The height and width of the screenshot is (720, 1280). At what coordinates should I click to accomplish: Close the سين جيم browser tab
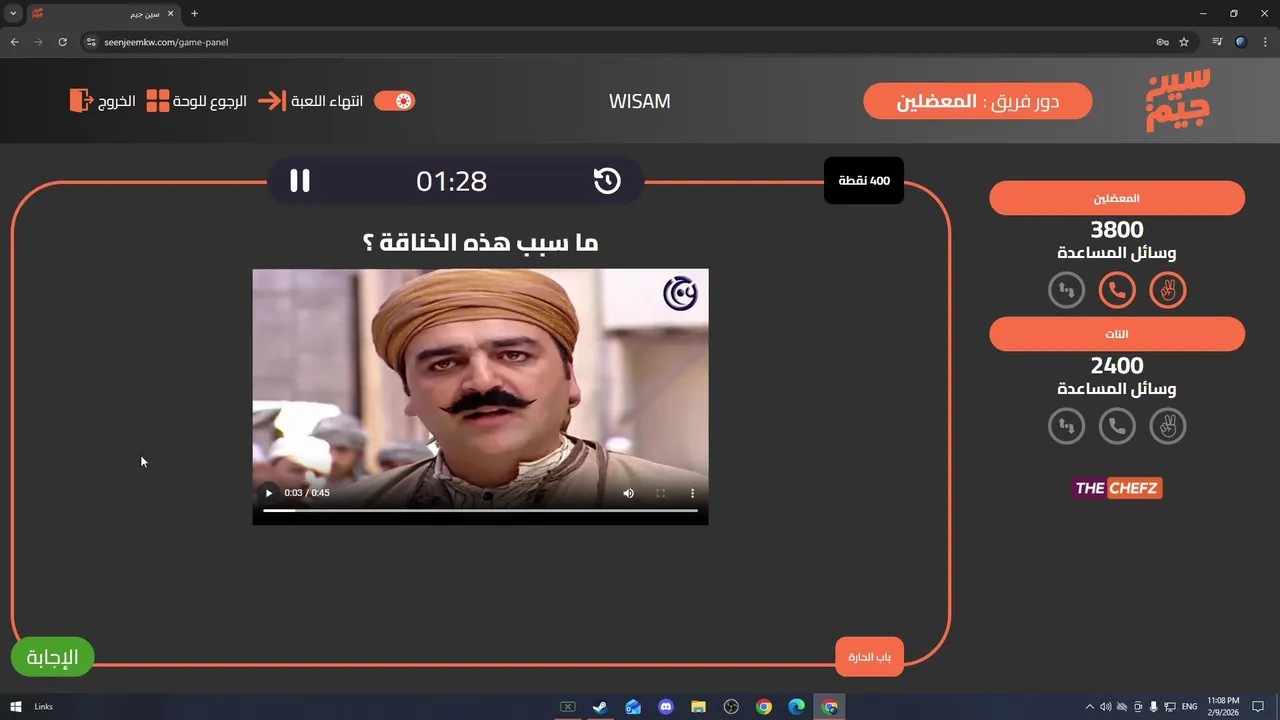(x=170, y=14)
